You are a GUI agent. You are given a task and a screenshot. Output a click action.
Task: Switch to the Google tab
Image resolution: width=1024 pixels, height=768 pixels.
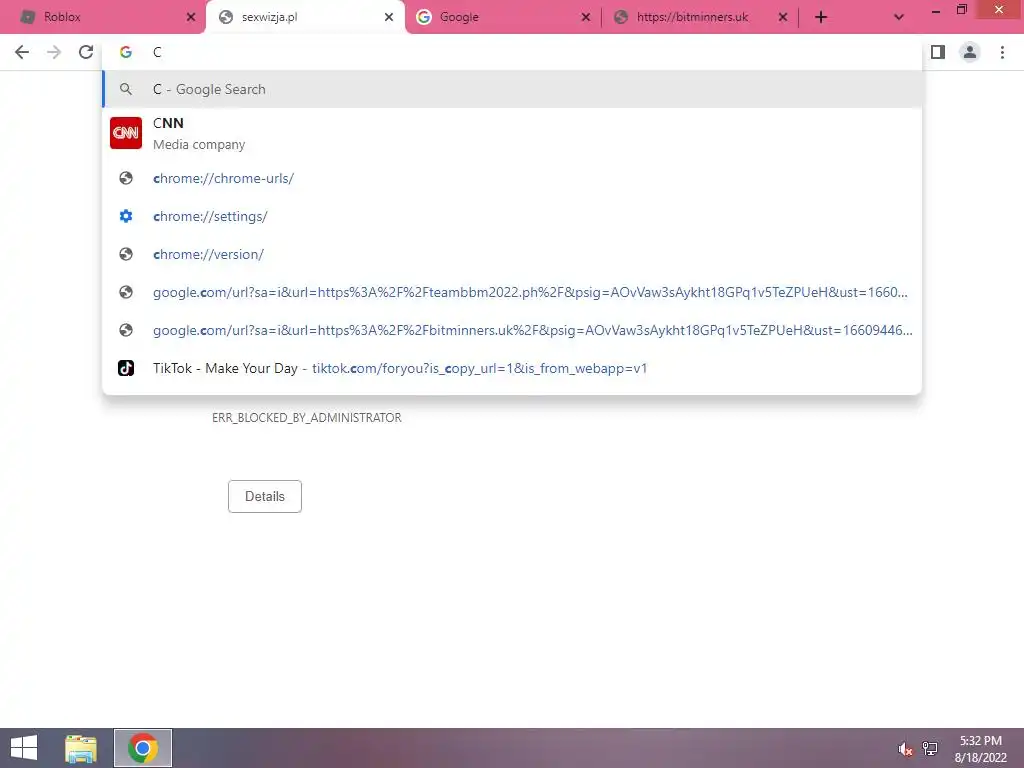tap(503, 17)
